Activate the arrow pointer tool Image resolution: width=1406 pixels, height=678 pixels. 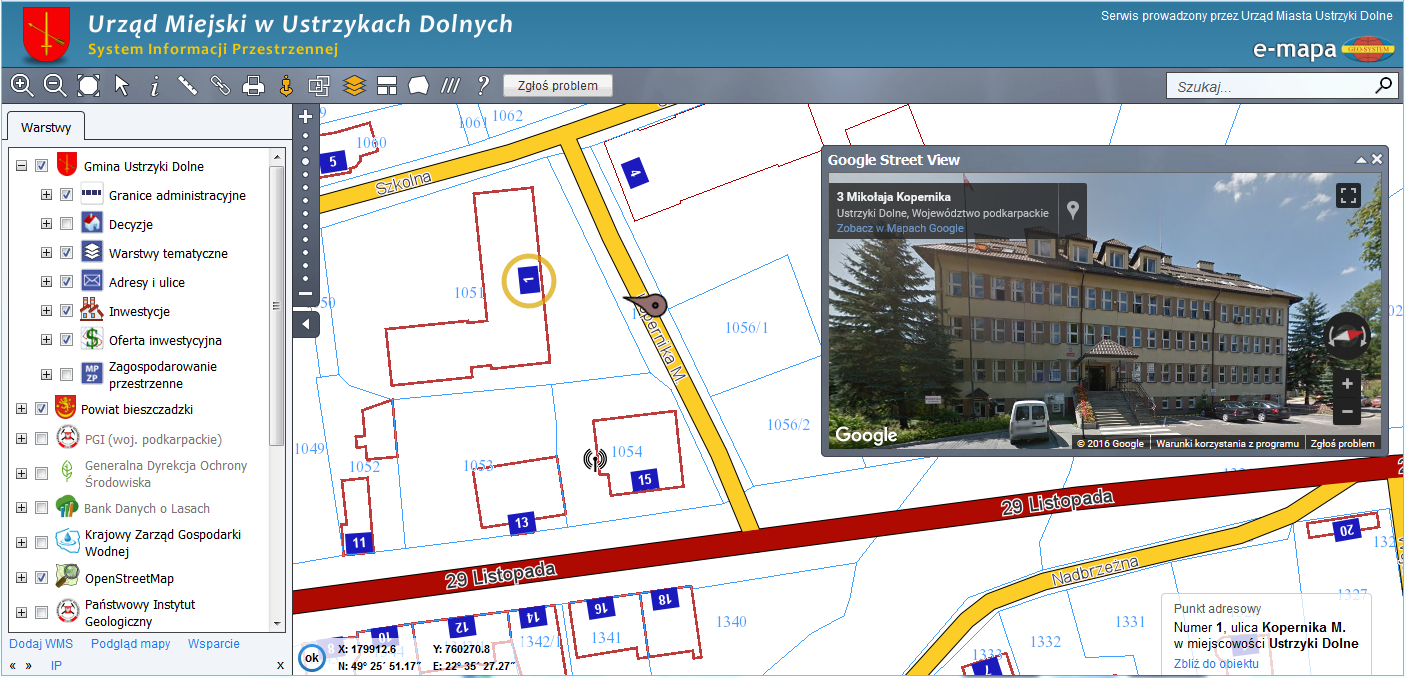coord(122,86)
